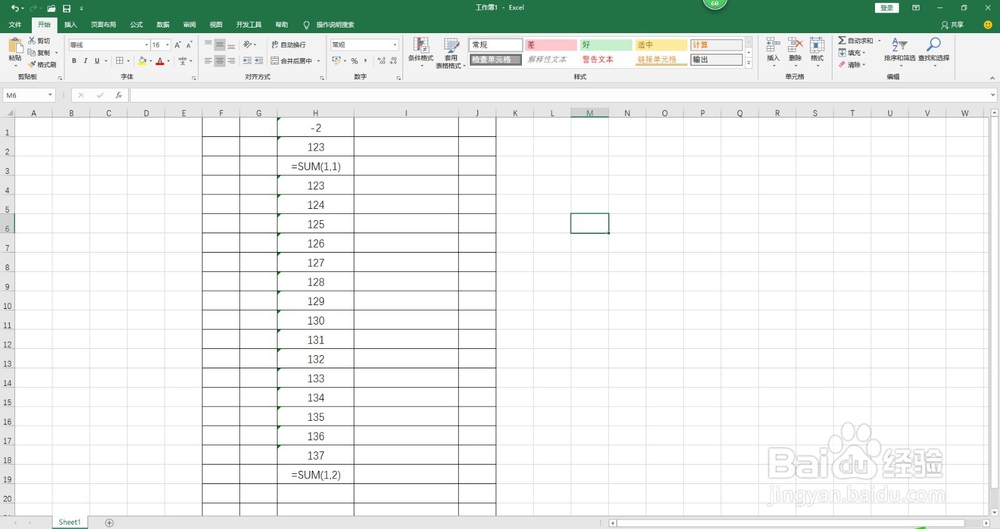Click the Insert Function fx icon
This screenshot has height=529, width=1000.
point(119,95)
